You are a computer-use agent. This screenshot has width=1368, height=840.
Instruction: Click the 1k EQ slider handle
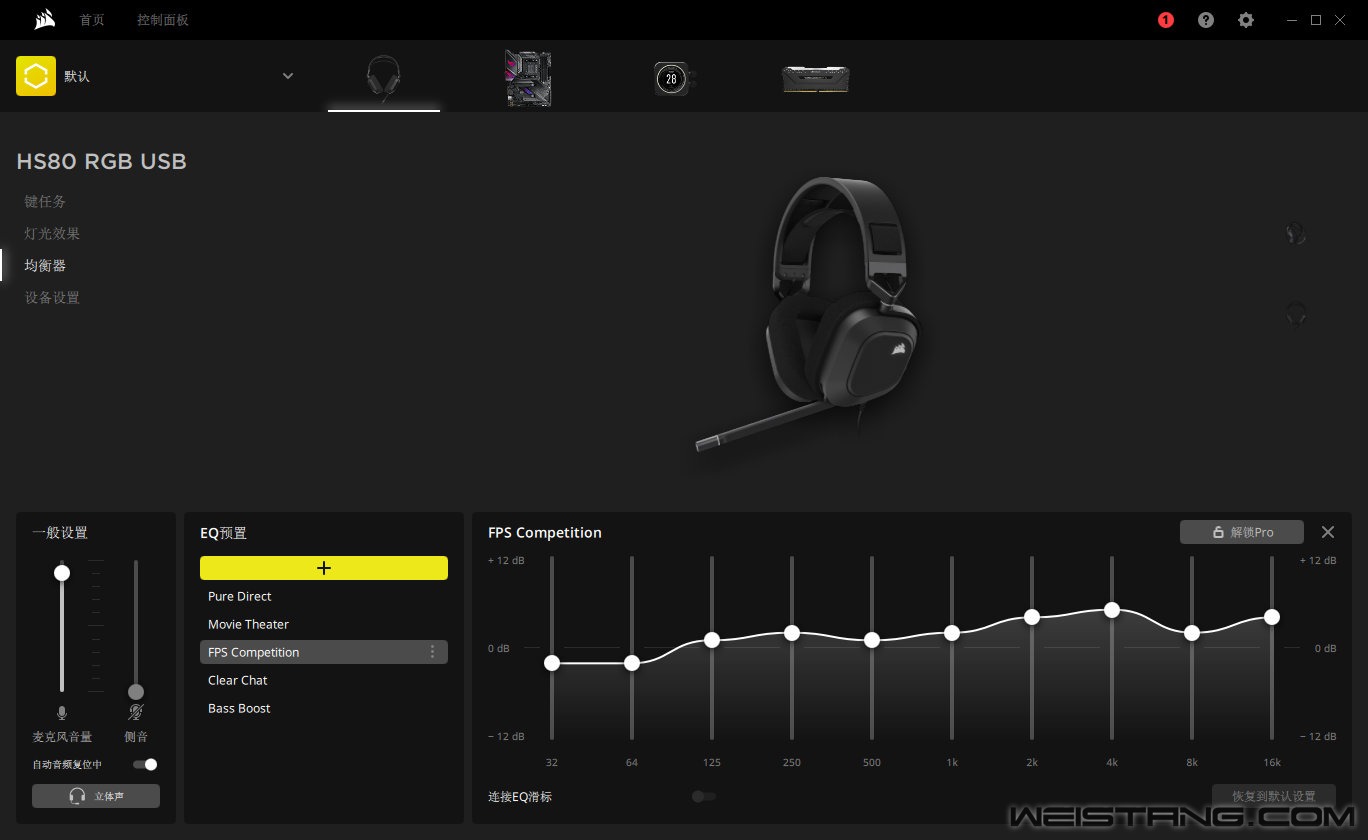click(x=952, y=633)
